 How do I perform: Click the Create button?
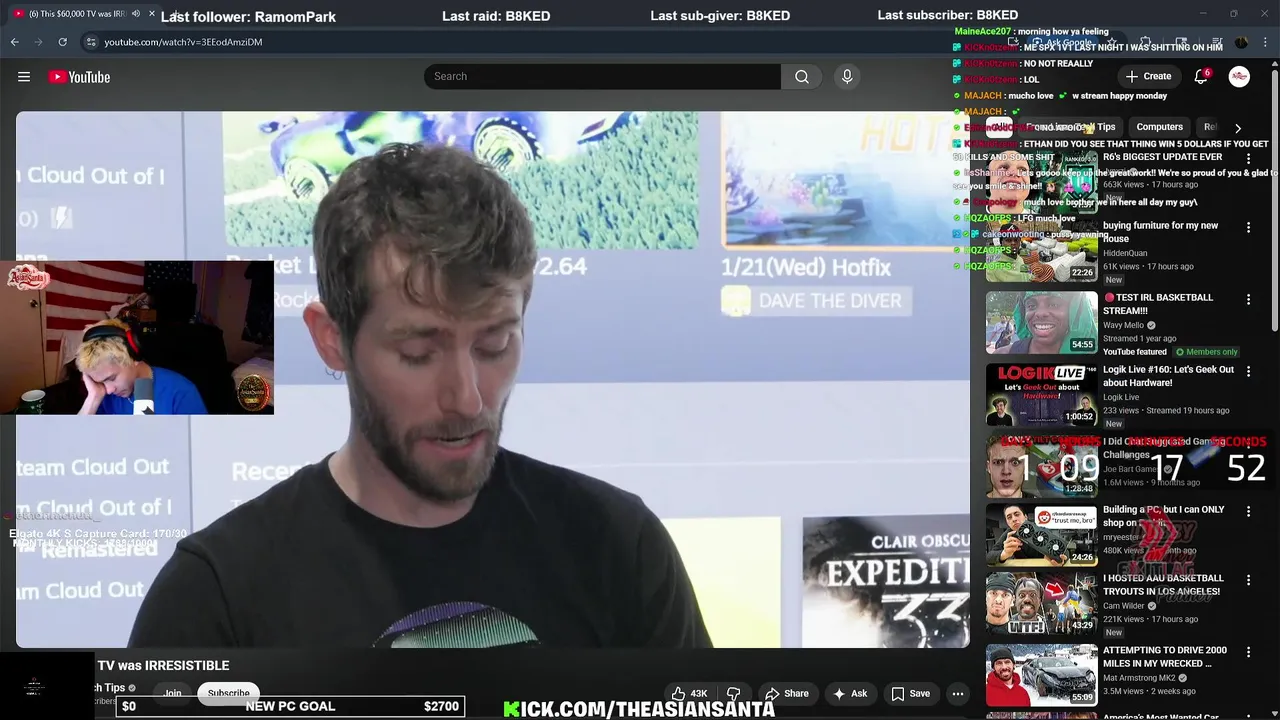point(1148,77)
